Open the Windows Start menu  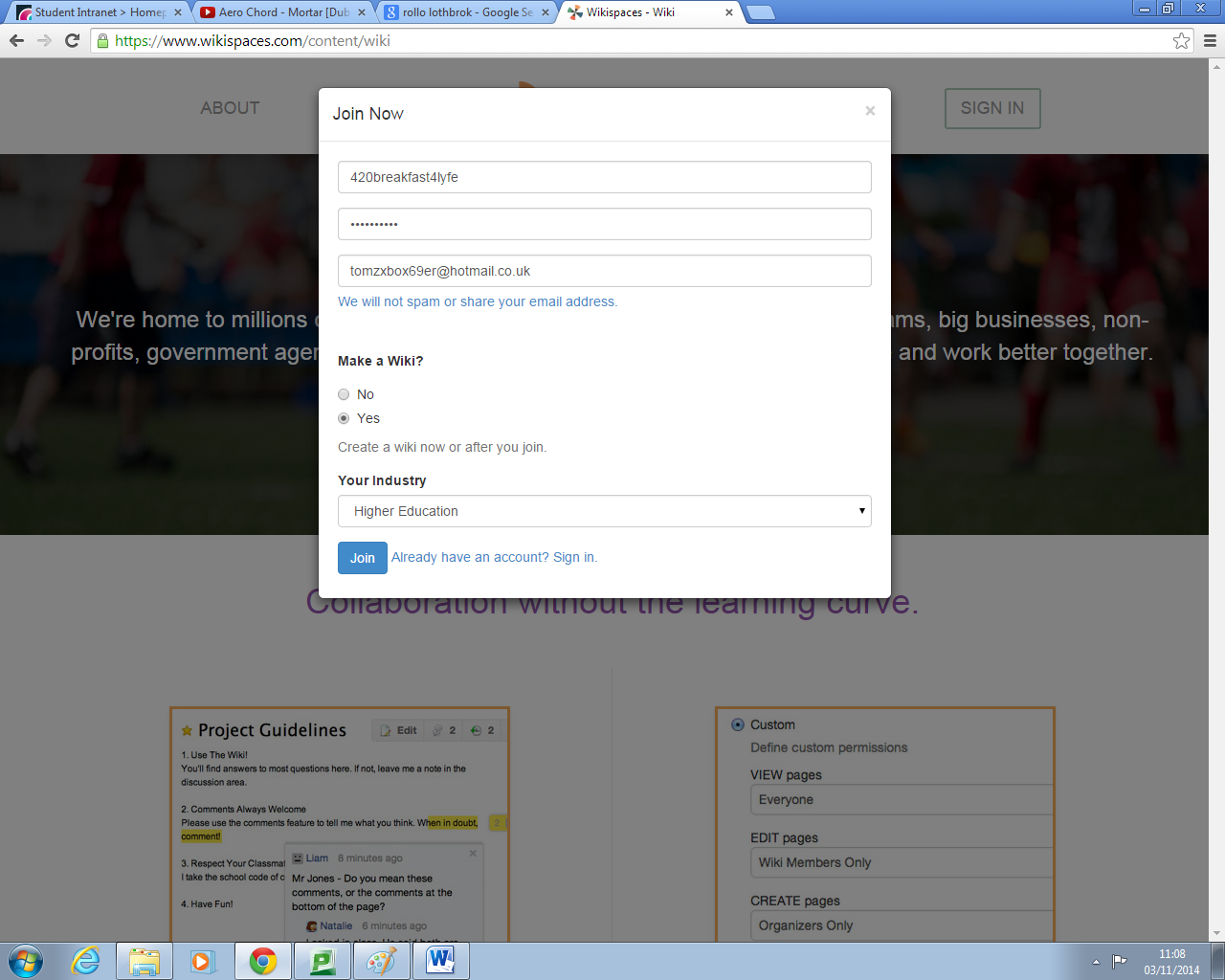point(26,961)
